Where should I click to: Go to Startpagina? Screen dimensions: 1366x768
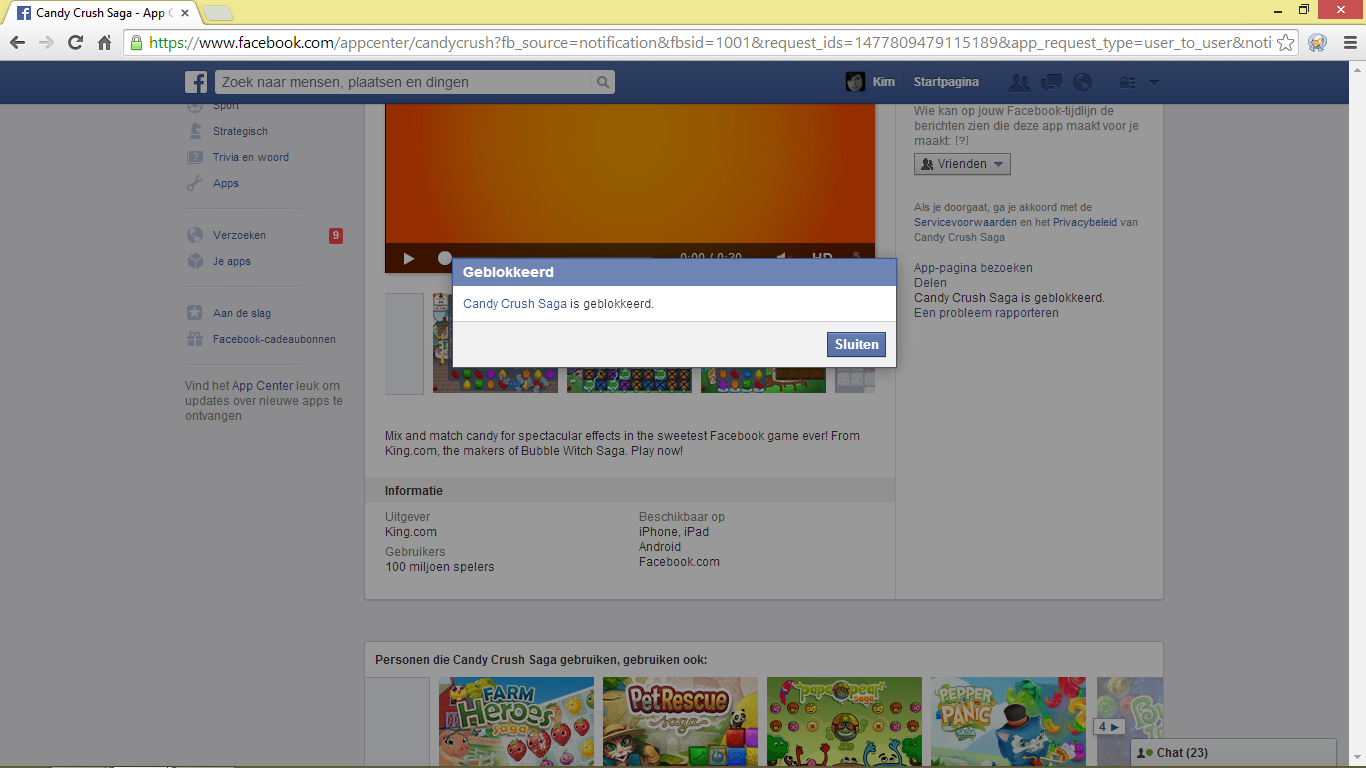(946, 82)
